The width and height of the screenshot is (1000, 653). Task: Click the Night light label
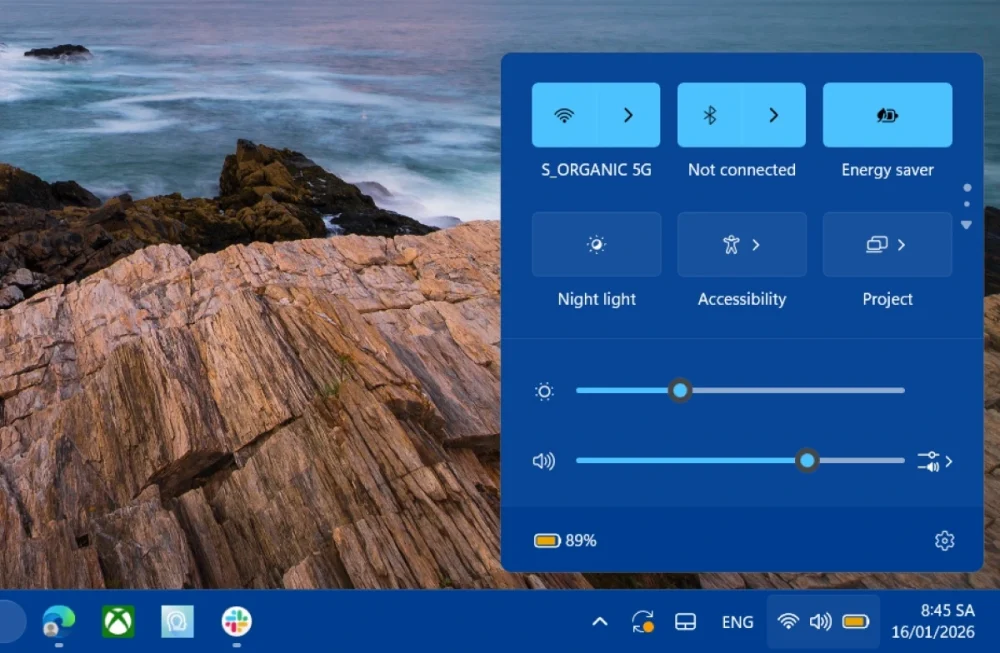pyautogui.click(x=596, y=299)
